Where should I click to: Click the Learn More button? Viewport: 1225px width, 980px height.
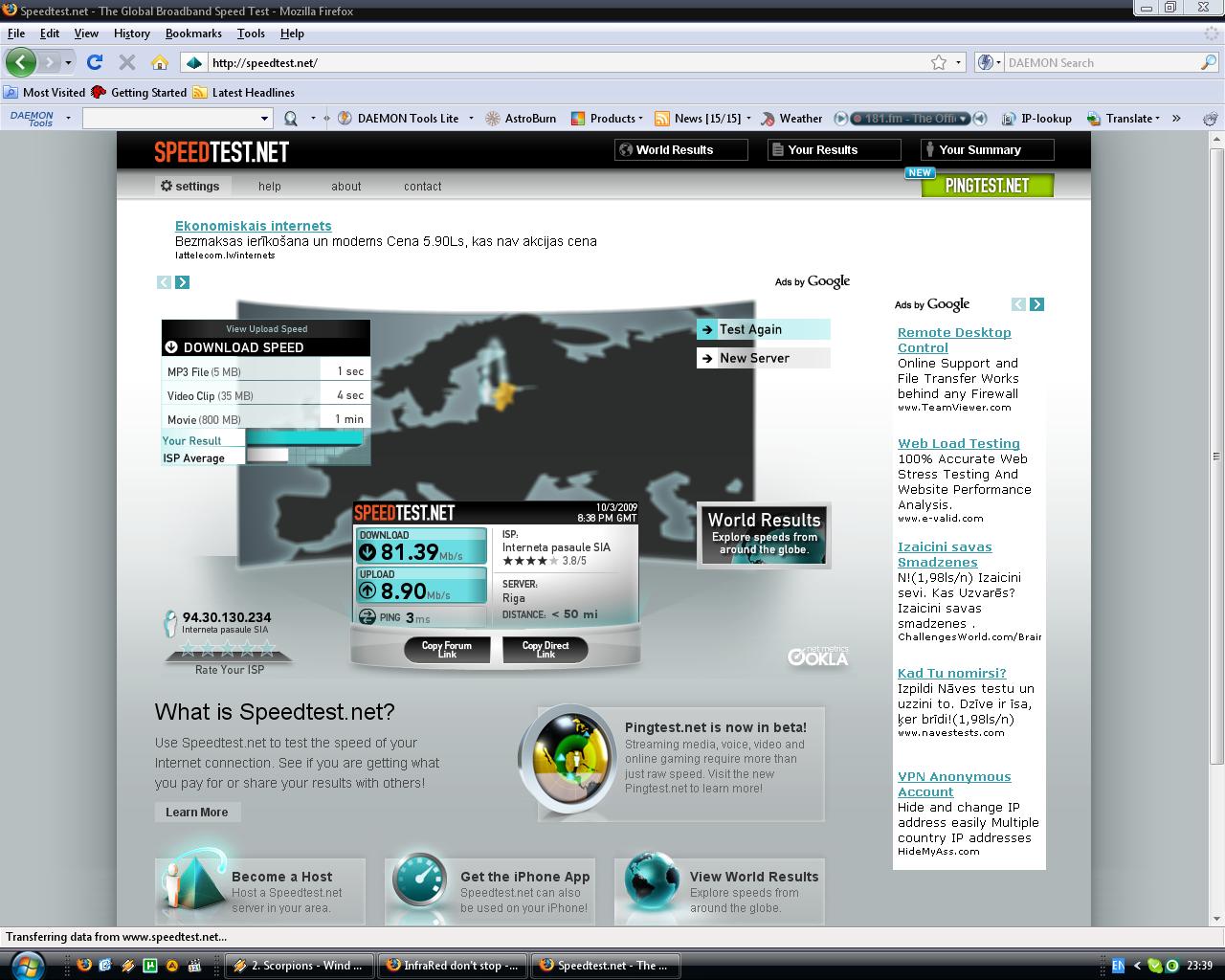(197, 812)
